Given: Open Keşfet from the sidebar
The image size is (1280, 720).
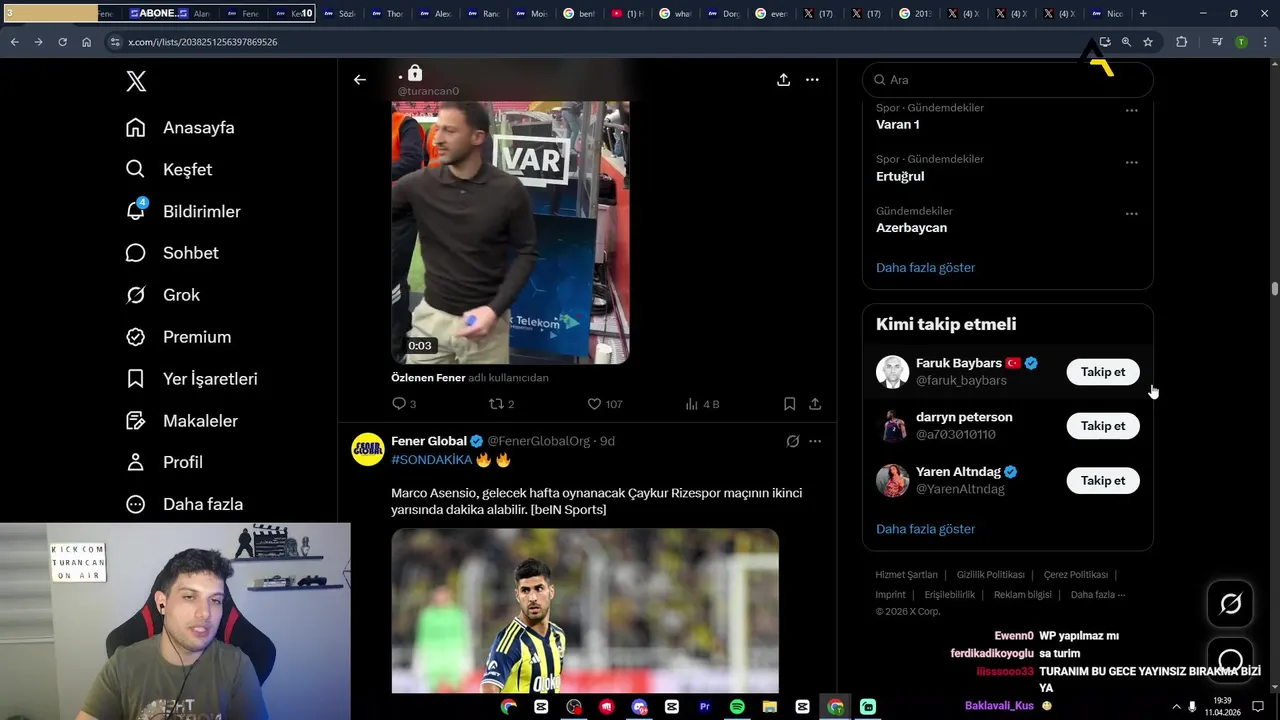Looking at the screenshot, I should pyautogui.click(x=169, y=170).
